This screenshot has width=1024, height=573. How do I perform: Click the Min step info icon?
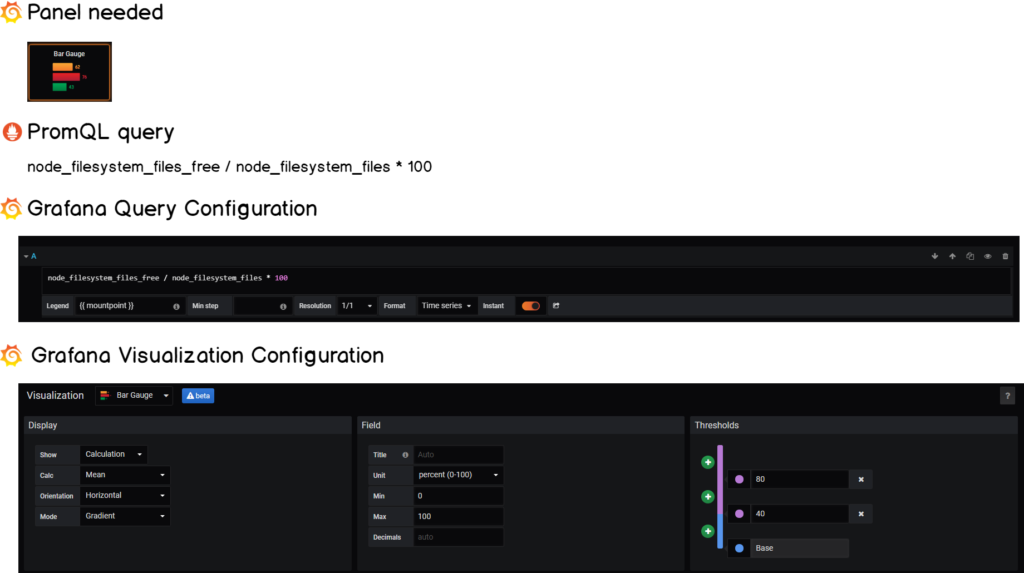click(x=283, y=306)
